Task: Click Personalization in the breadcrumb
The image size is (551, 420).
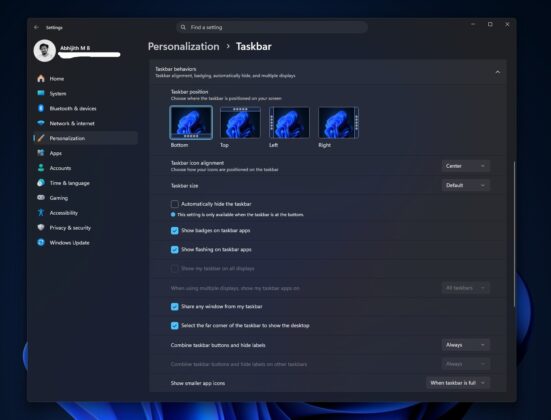Action: [x=183, y=46]
